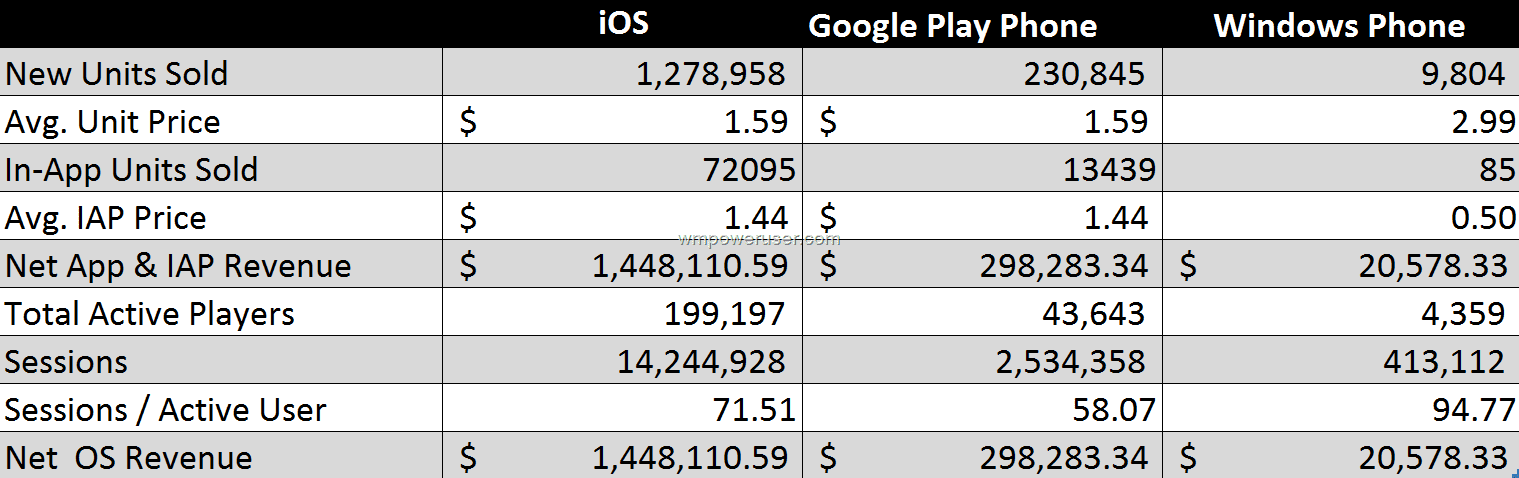The image size is (1519, 478).
Task: Click iOS total active players 199,197
Action: [622, 313]
